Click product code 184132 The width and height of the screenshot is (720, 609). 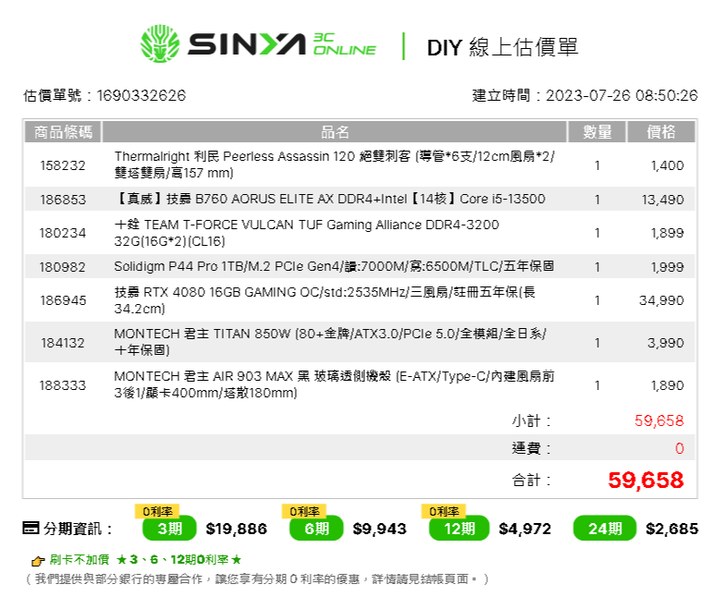tap(62, 343)
